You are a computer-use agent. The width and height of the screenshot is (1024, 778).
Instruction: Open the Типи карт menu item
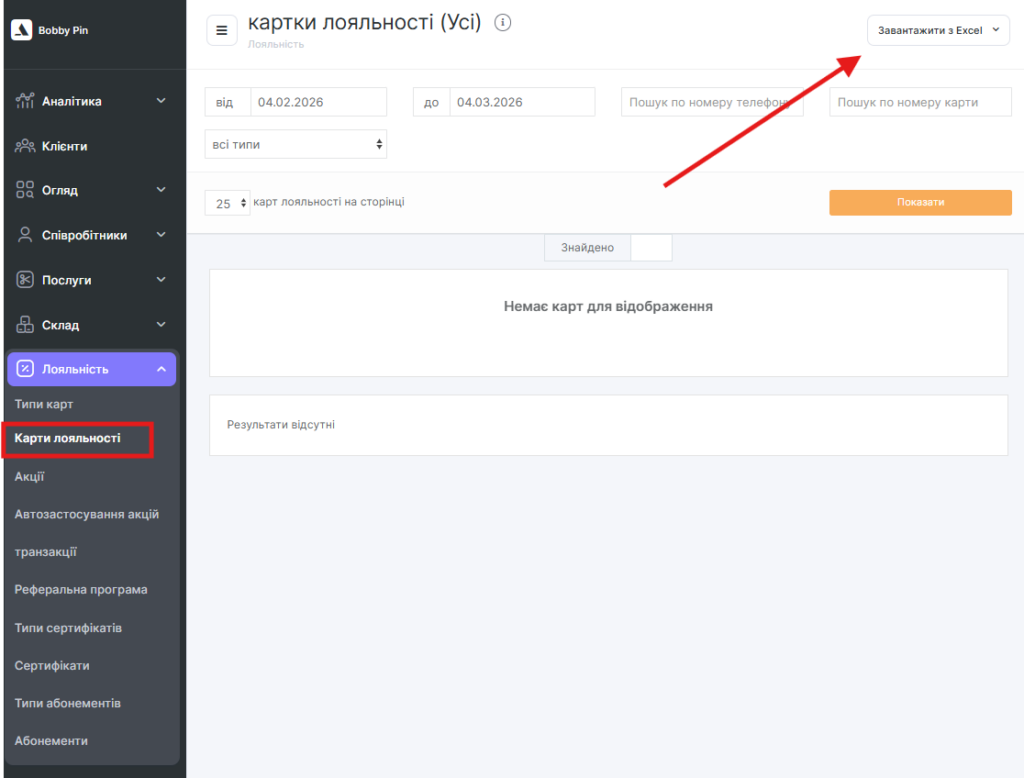44,404
